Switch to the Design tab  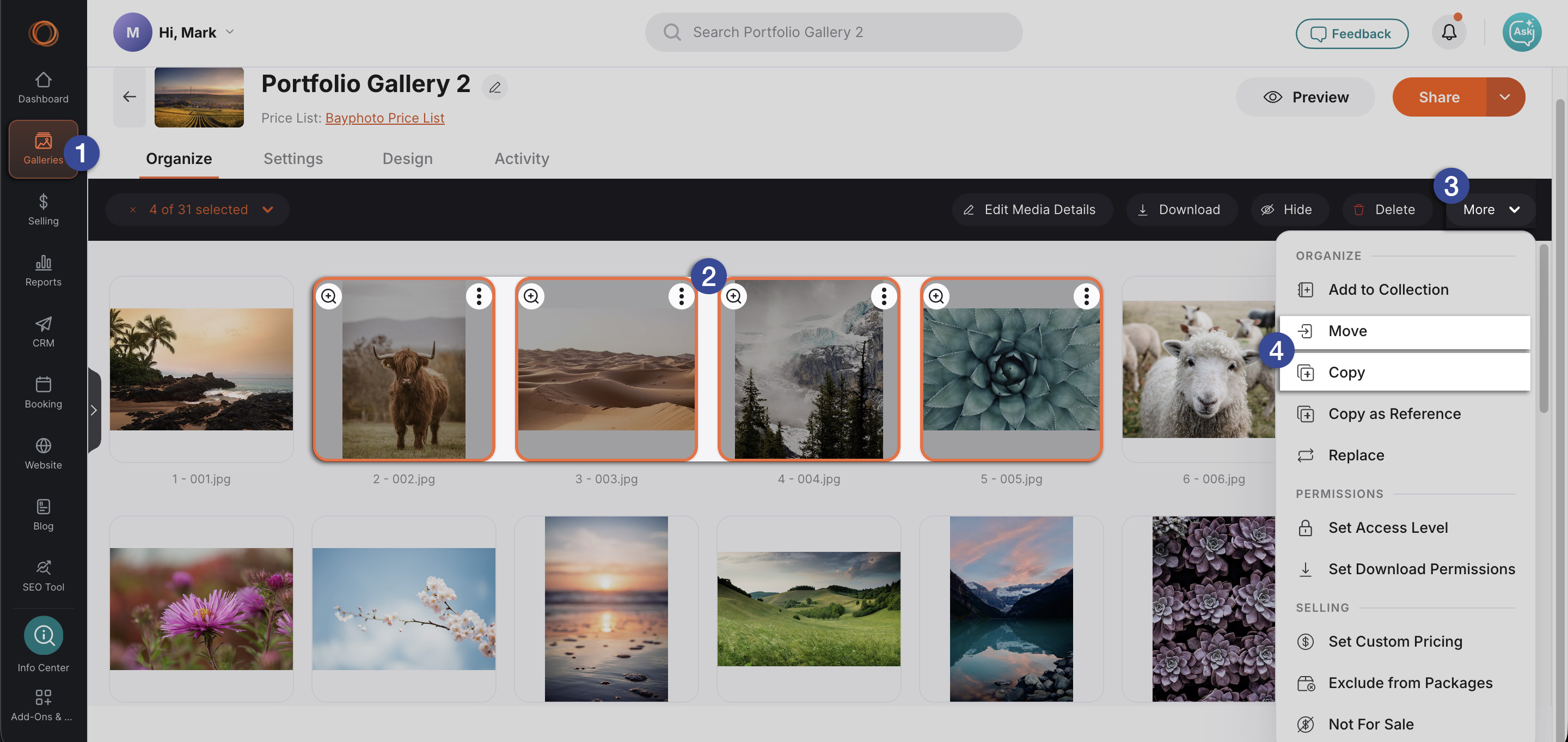coord(408,159)
